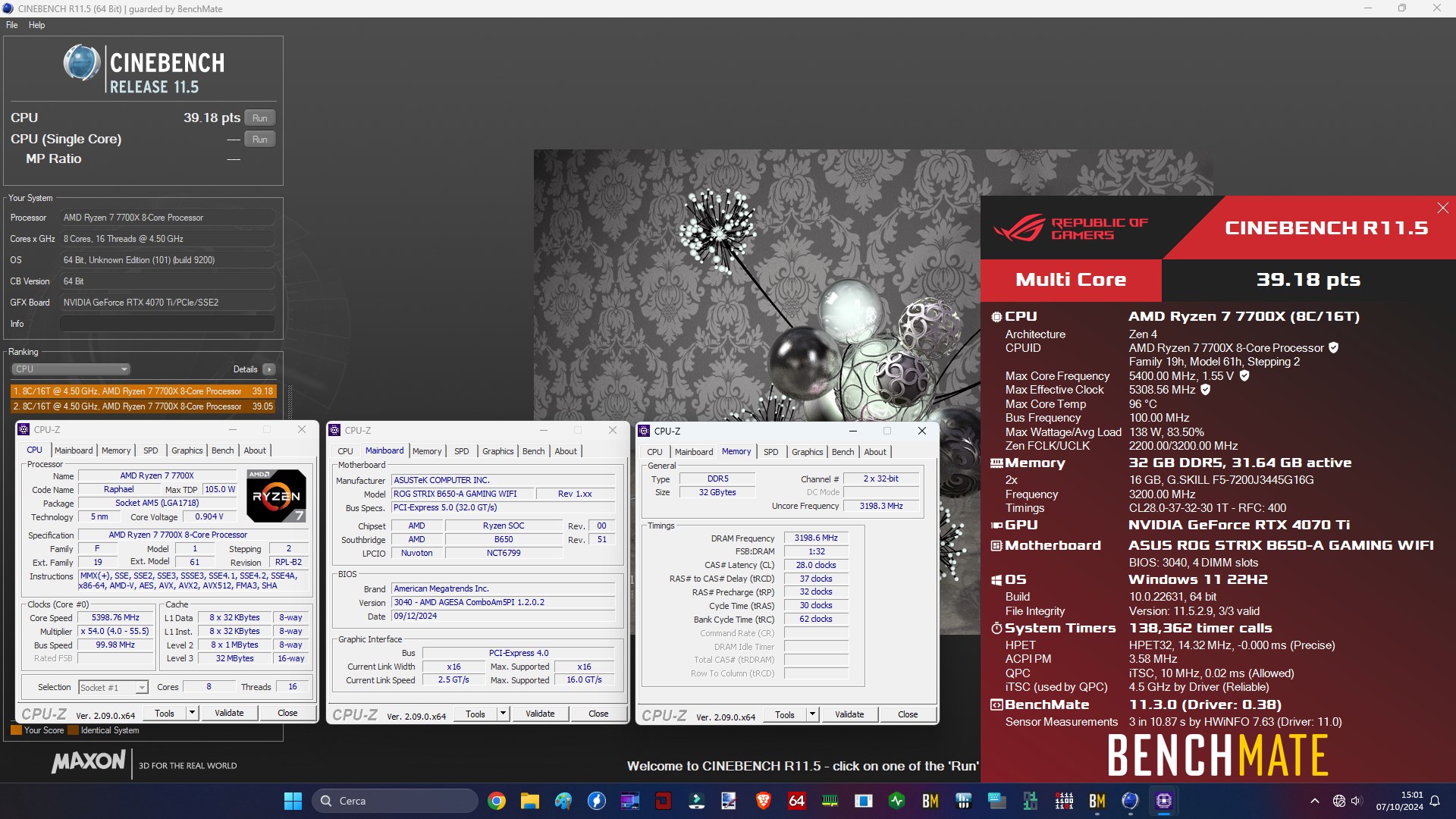The width and height of the screenshot is (1456, 819).
Task: Select SPD tab in Mainboard CPU-Z window
Action: tap(461, 451)
